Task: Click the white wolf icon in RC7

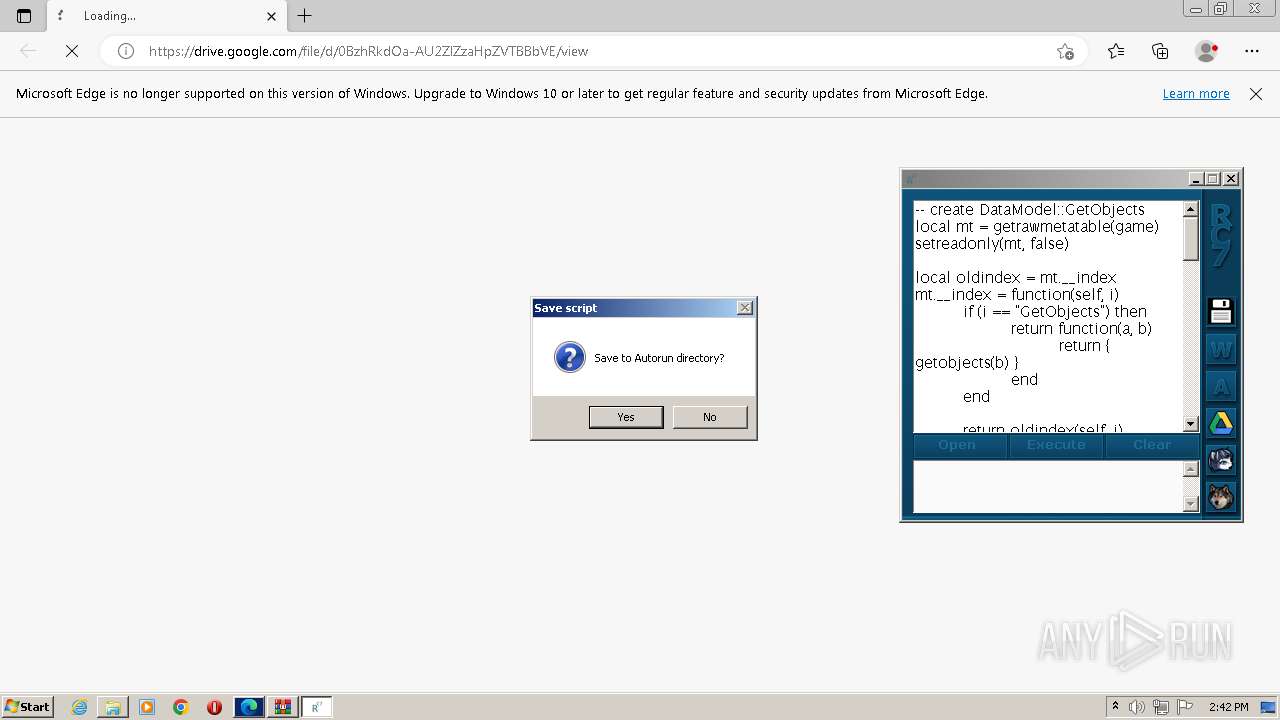Action: pos(1220,460)
